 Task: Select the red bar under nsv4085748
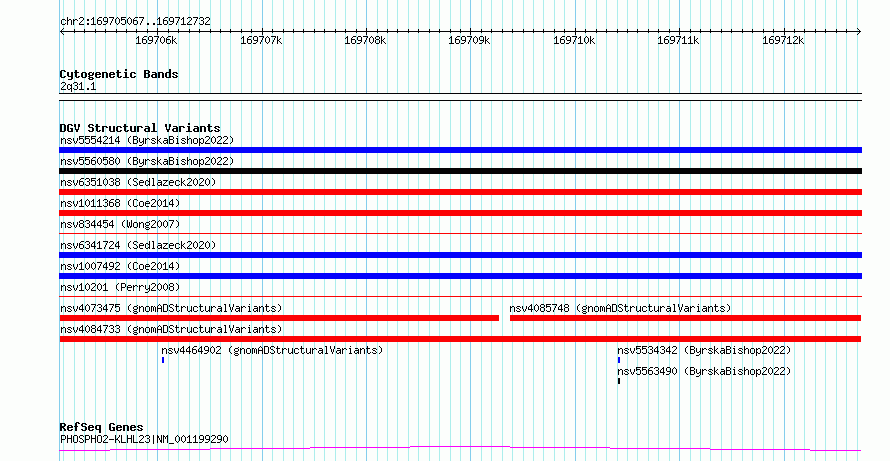[686, 318]
